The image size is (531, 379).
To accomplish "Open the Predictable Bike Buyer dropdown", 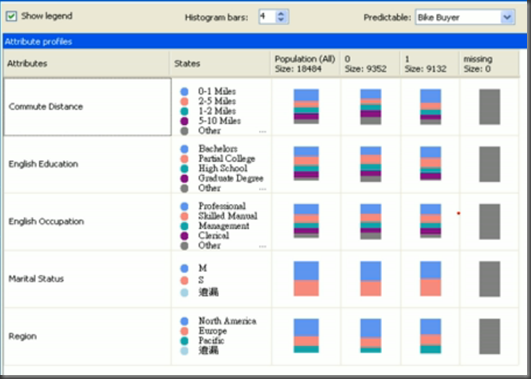I will pyautogui.click(x=507, y=17).
